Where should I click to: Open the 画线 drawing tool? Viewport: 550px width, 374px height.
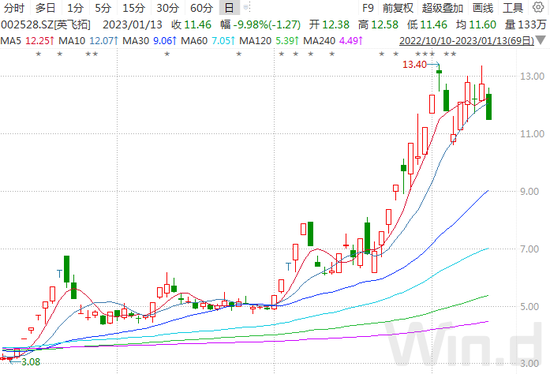(483, 8)
